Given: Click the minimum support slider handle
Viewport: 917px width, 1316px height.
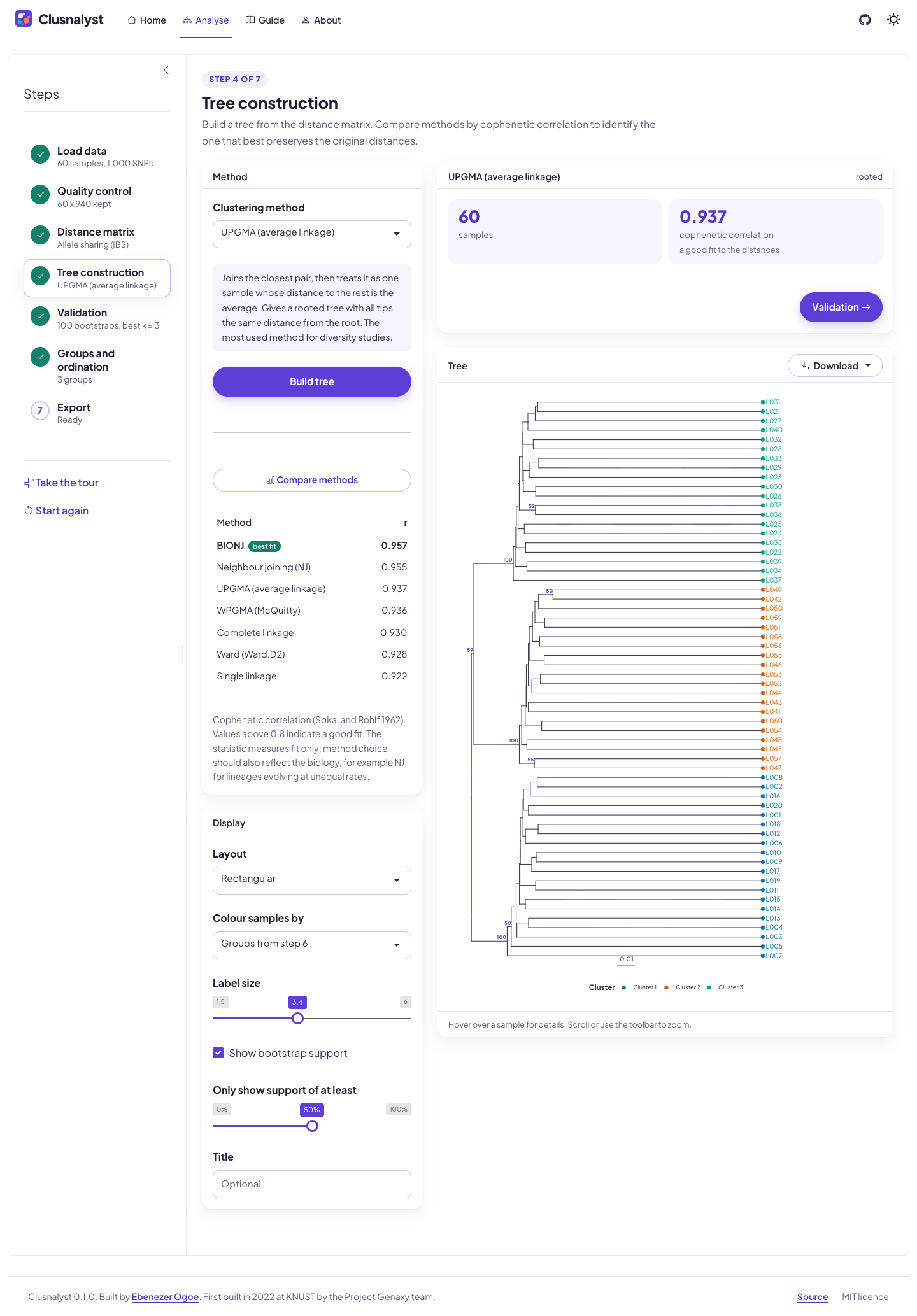Looking at the screenshot, I should pos(312,1126).
